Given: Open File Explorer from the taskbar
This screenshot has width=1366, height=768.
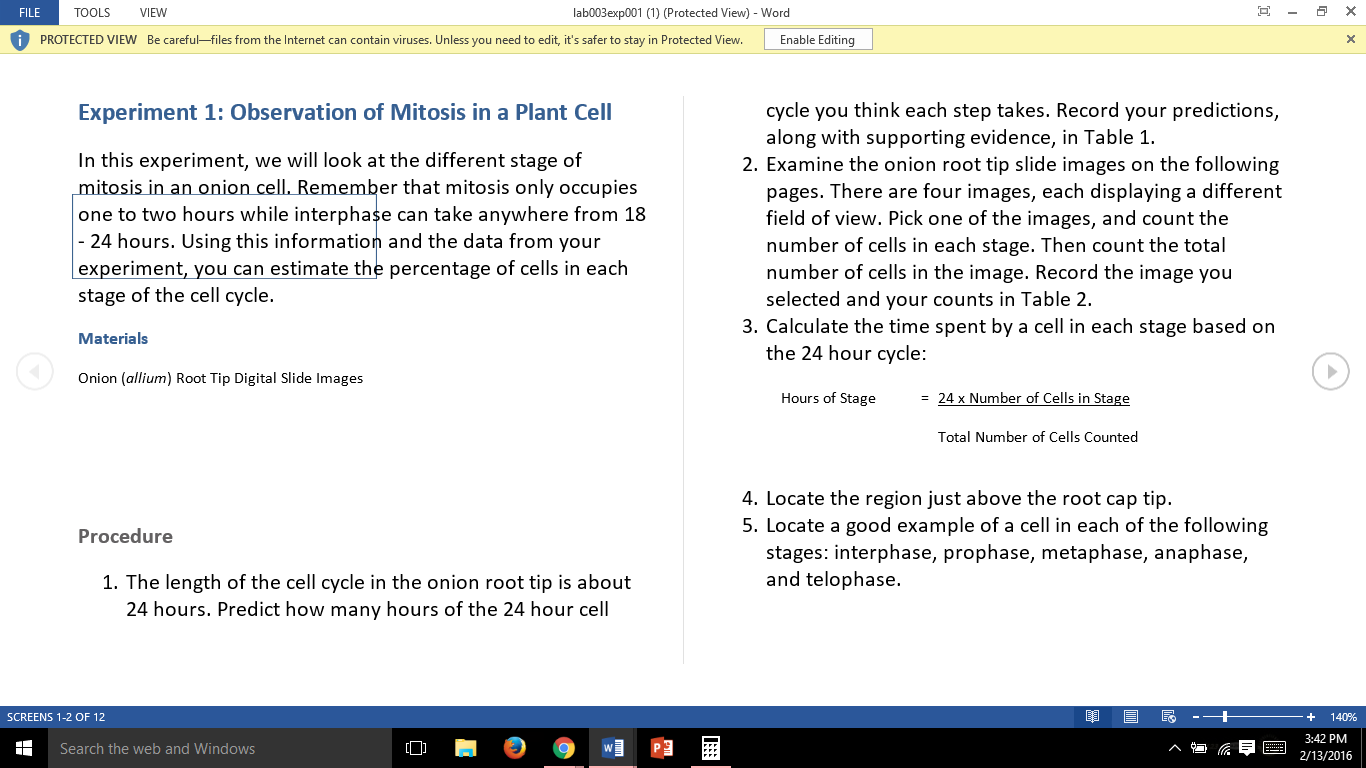Looking at the screenshot, I should coord(466,748).
